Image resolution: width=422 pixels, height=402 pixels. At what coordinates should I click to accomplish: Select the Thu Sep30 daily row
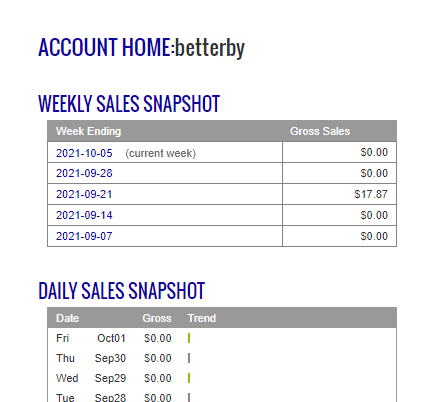[x=222, y=358]
